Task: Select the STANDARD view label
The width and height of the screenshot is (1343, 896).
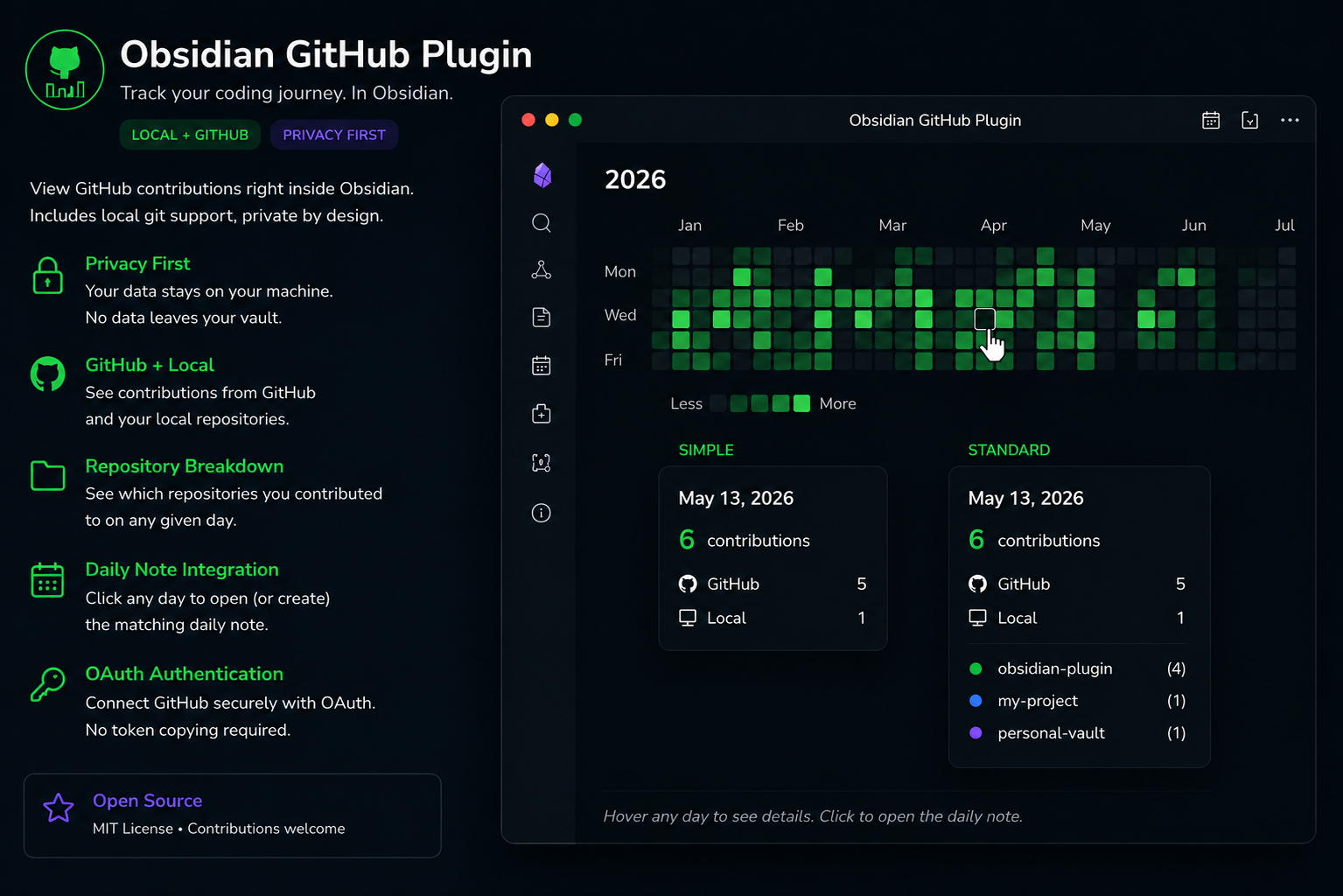Action: click(x=1009, y=450)
